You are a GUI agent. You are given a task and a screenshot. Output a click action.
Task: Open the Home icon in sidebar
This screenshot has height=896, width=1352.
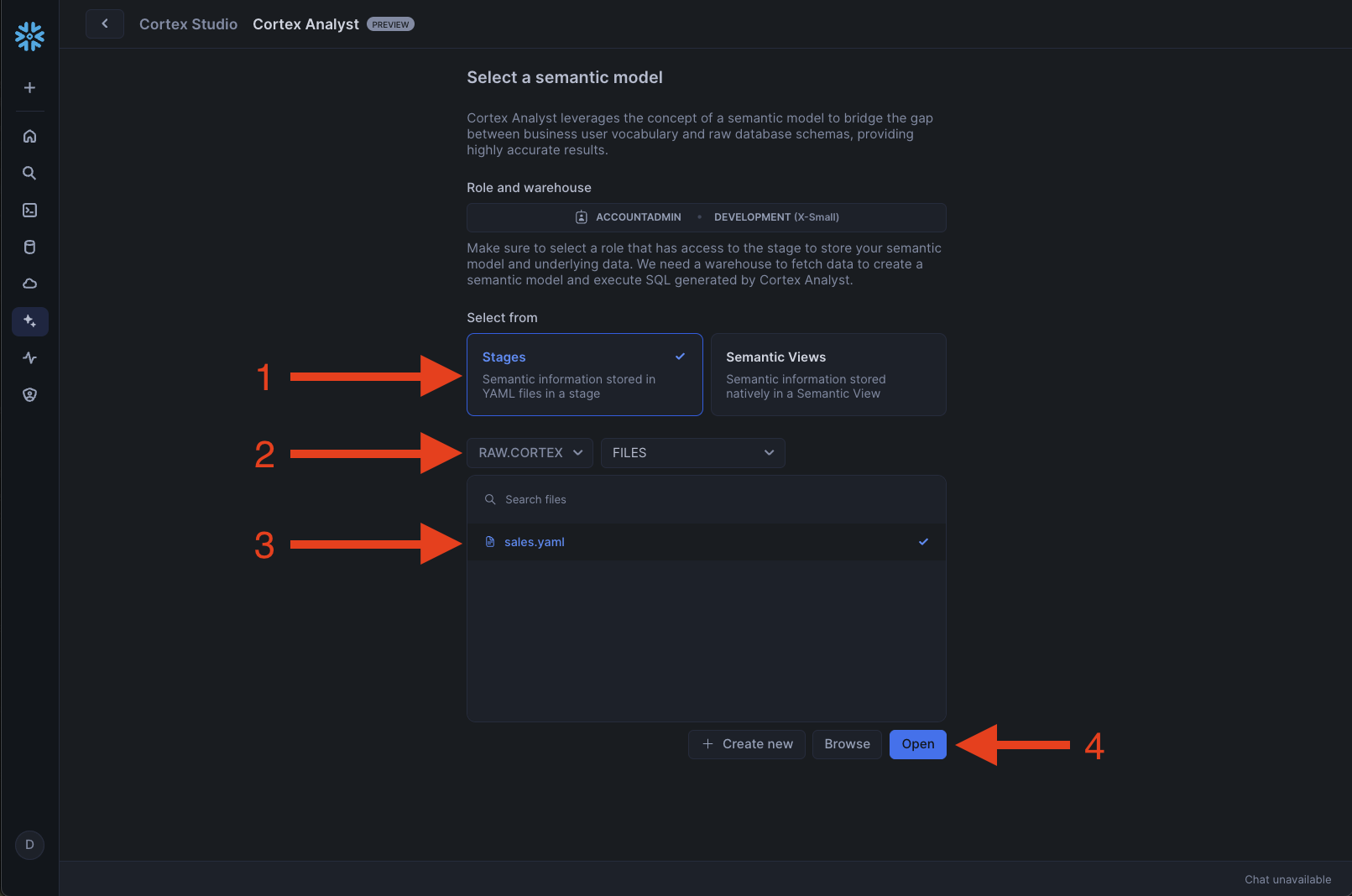(x=29, y=136)
